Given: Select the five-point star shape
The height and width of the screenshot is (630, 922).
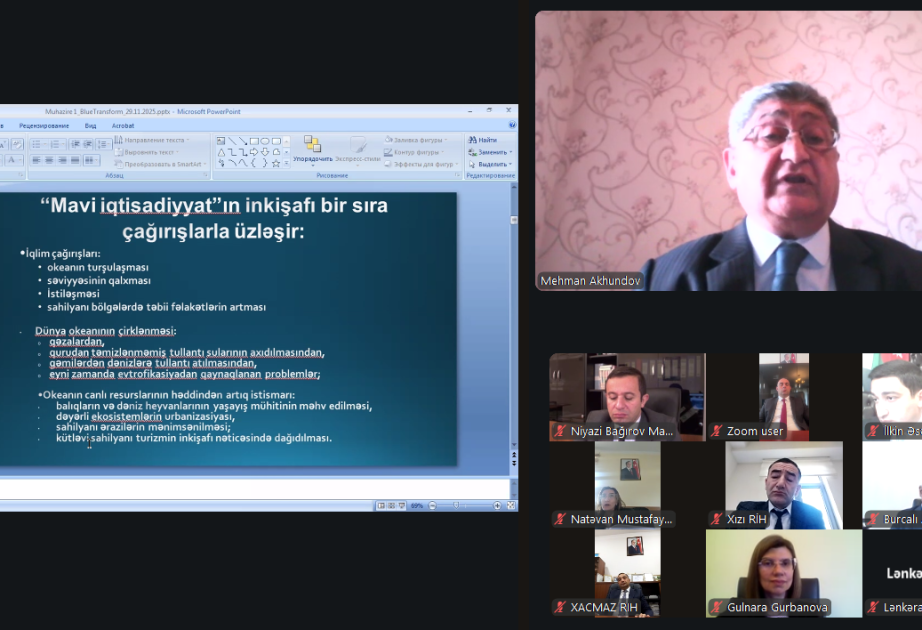Looking at the screenshot, I should [276, 164].
